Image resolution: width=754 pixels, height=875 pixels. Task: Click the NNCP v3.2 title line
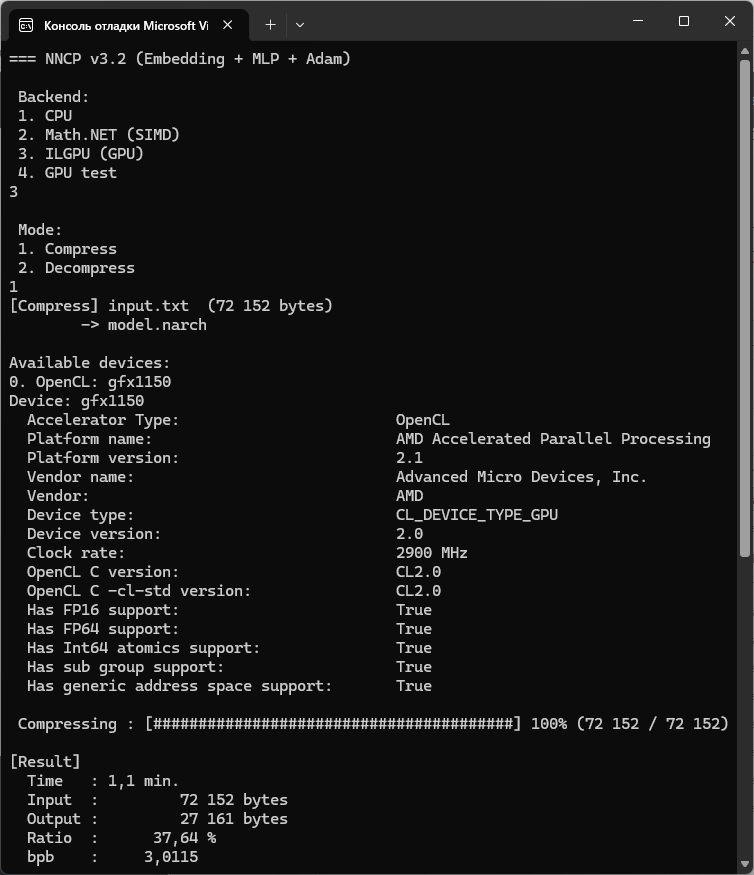click(180, 59)
